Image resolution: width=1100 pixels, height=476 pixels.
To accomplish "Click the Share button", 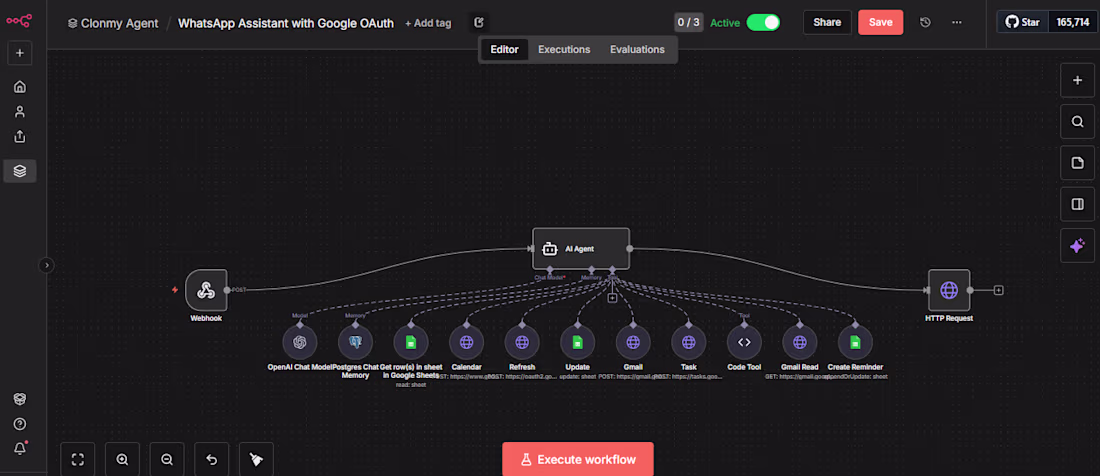I will click(827, 22).
